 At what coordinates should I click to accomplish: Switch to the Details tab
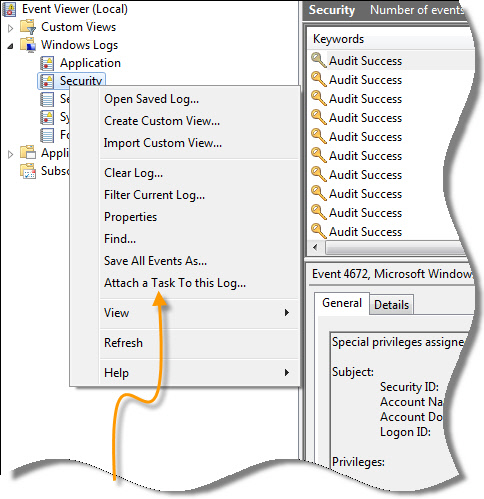tap(391, 305)
